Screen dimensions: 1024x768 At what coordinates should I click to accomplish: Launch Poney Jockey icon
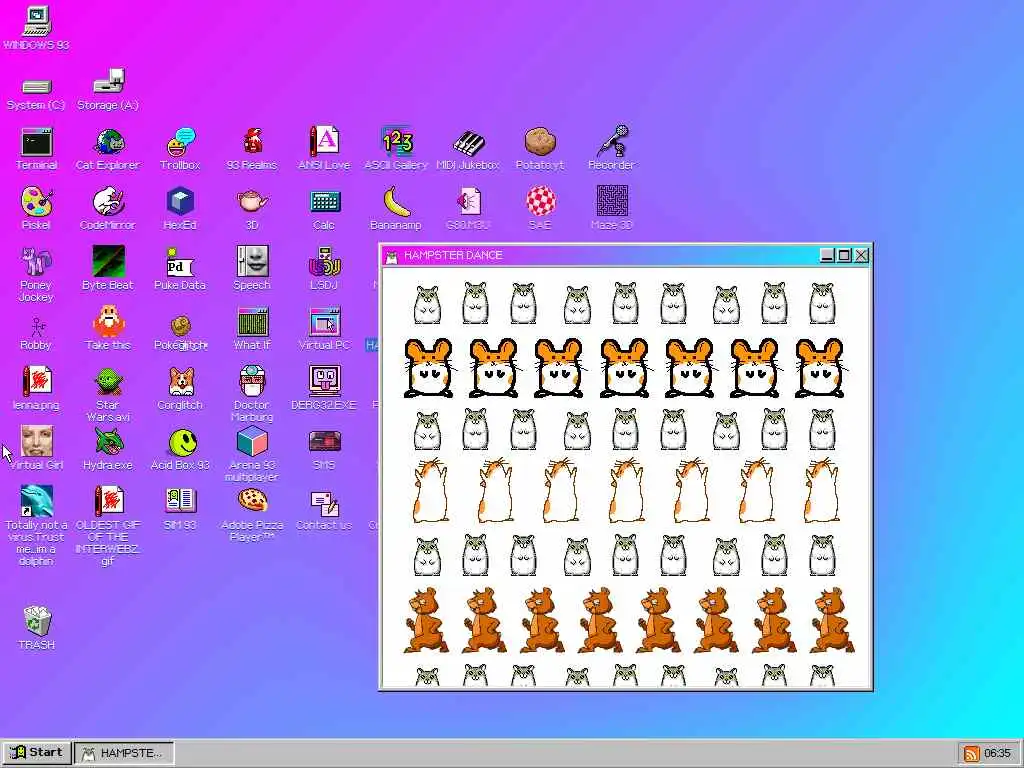point(36,262)
